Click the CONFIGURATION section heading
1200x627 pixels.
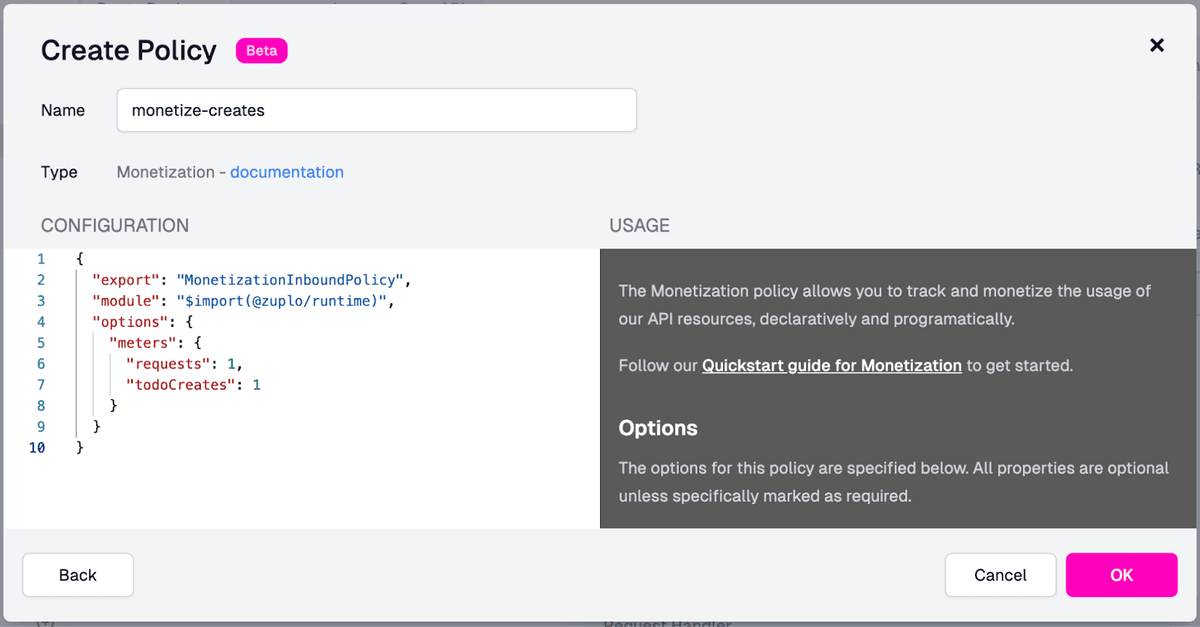[115, 226]
